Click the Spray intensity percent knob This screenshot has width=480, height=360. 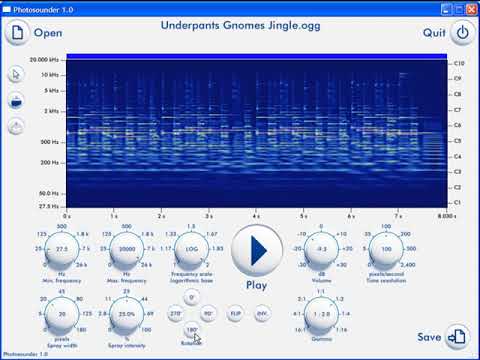pyautogui.click(x=127, y=314)
